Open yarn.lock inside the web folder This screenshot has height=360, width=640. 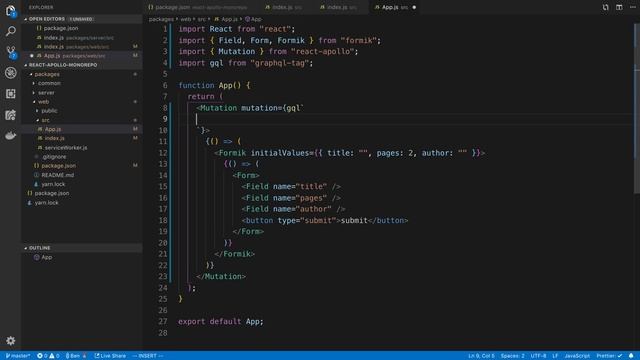click(82, 184)
